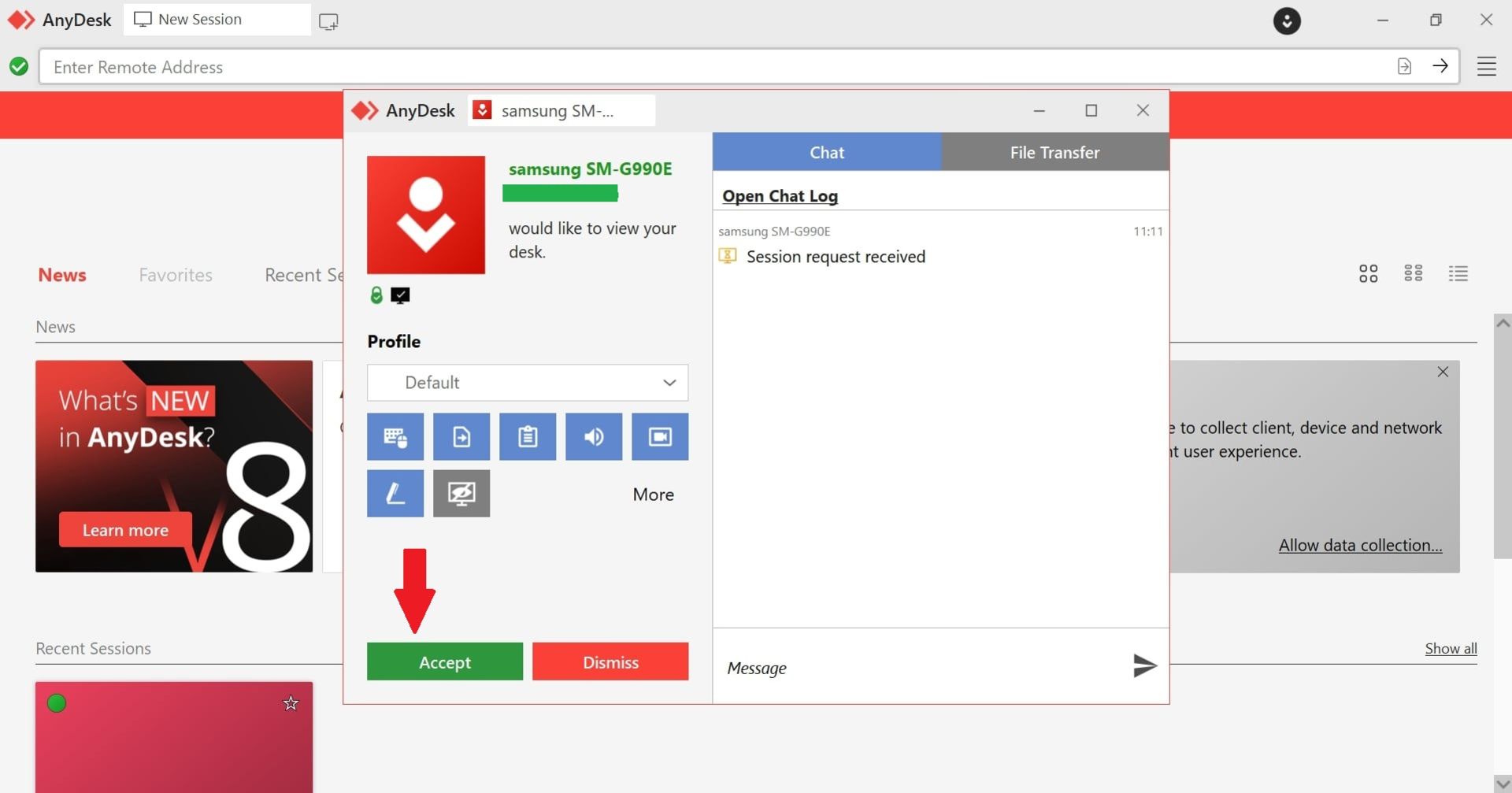
Task: Accept the incoming session request
Action: (x=444, y=661)
